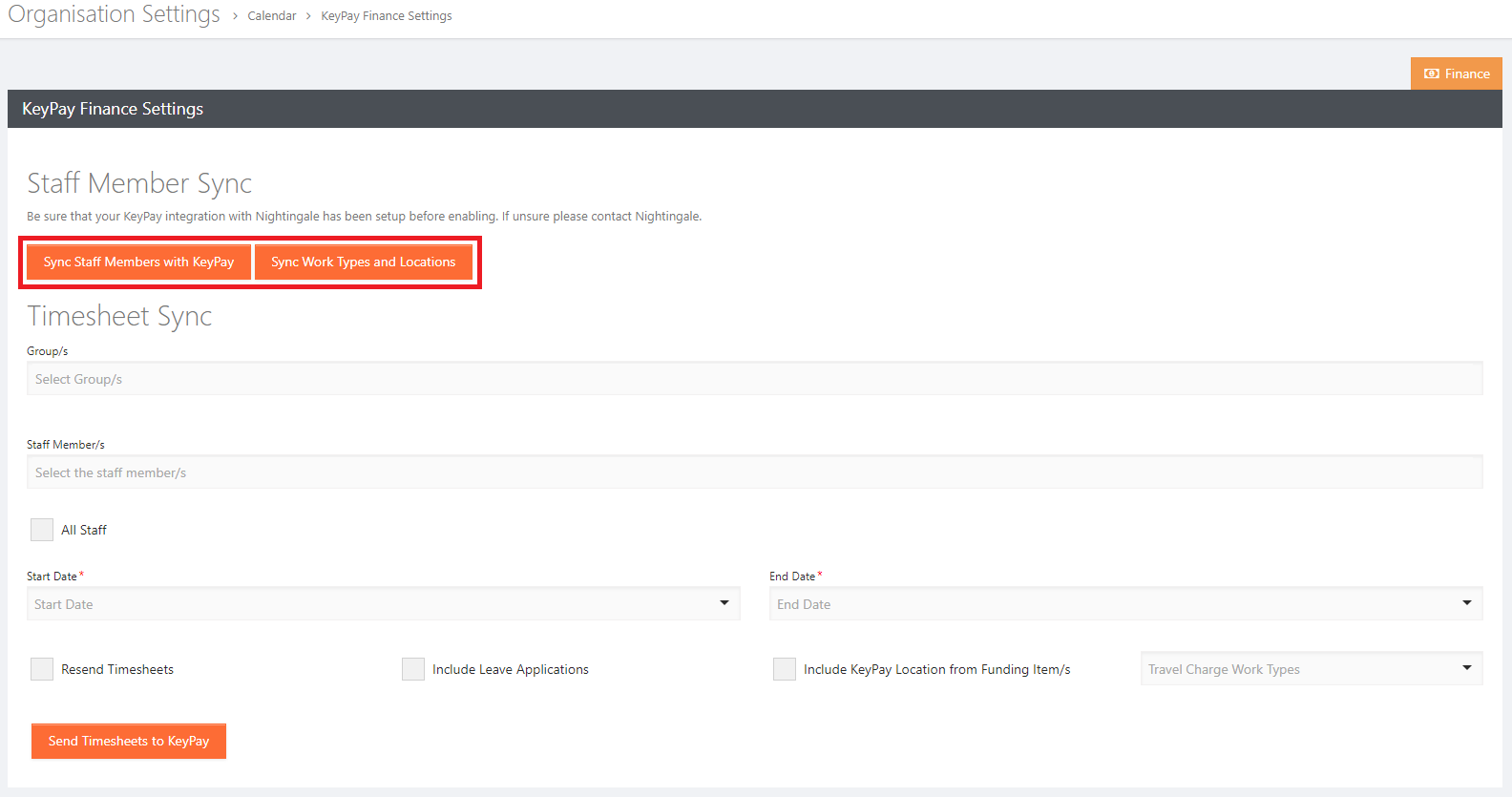Viewport: 1512px width, 797px height.
Task: Tick the All Staff checkbox
Action: coord(42,530)
